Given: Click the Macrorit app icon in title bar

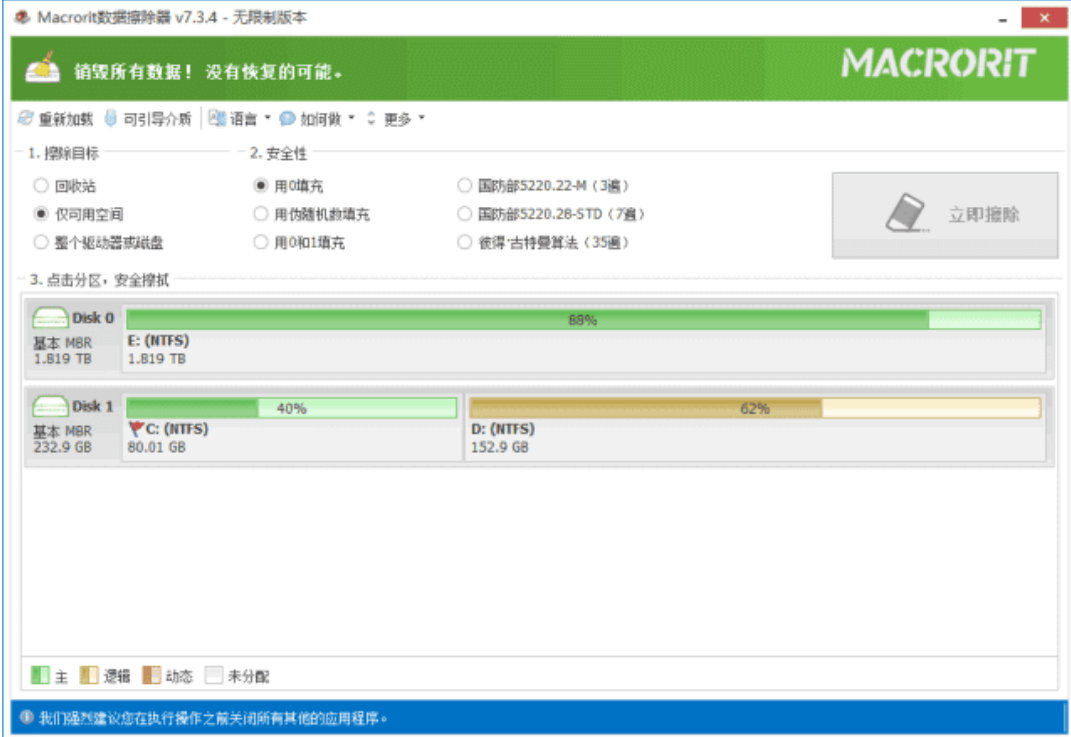Looking at the screenshot, I should (x=19, y=17).
